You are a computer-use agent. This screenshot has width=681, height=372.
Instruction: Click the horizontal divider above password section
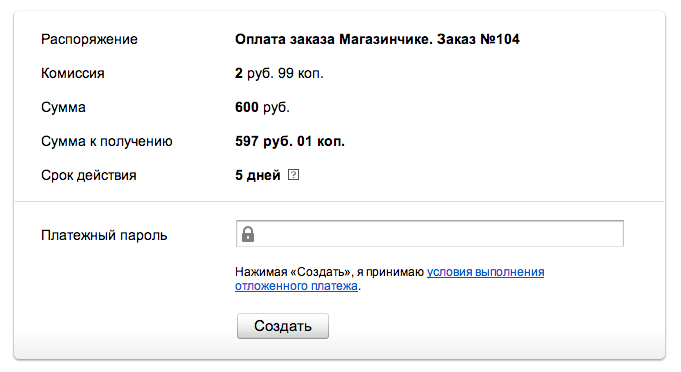click(339, 201)
